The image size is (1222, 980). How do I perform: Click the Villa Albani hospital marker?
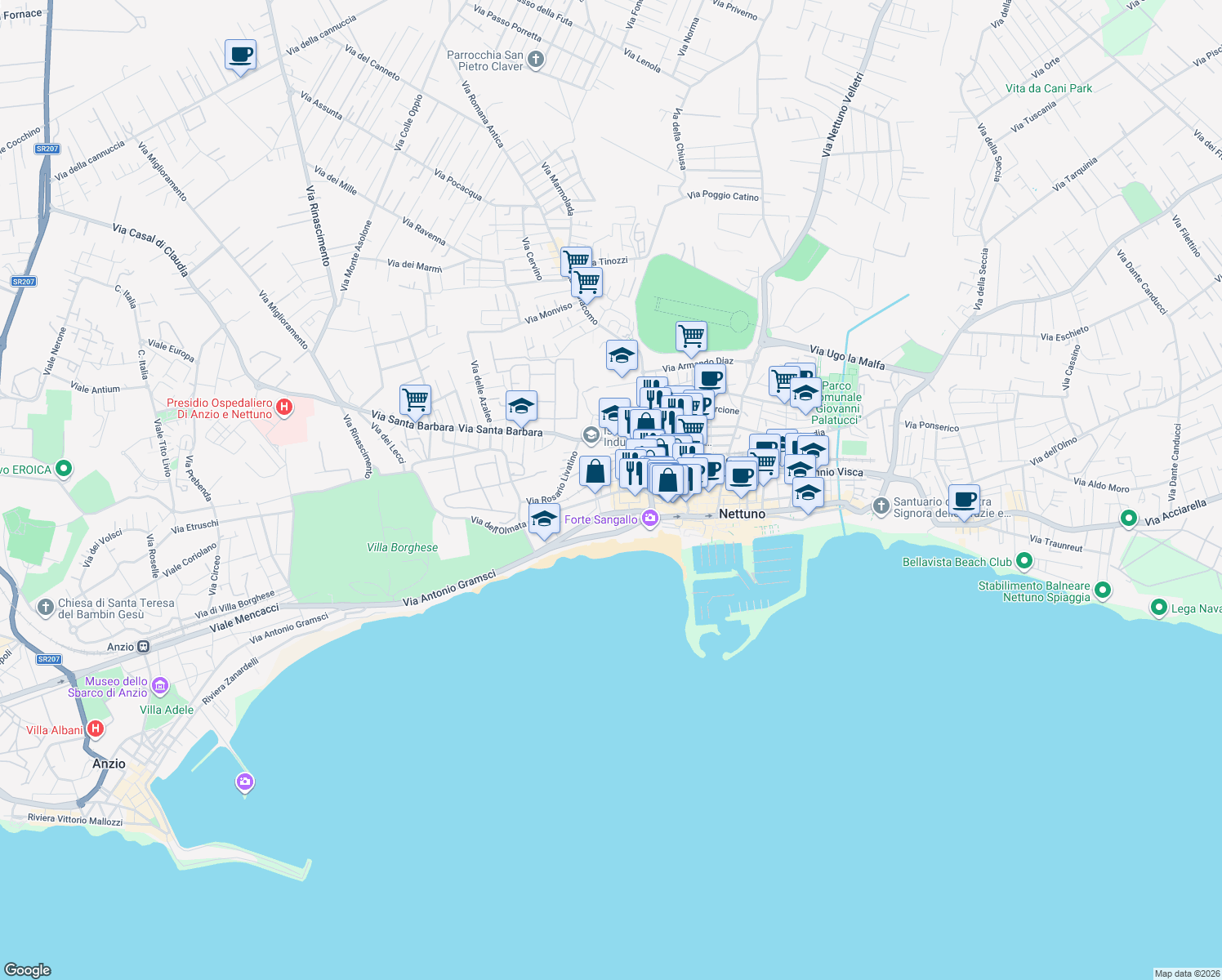(x=96, y=729)
